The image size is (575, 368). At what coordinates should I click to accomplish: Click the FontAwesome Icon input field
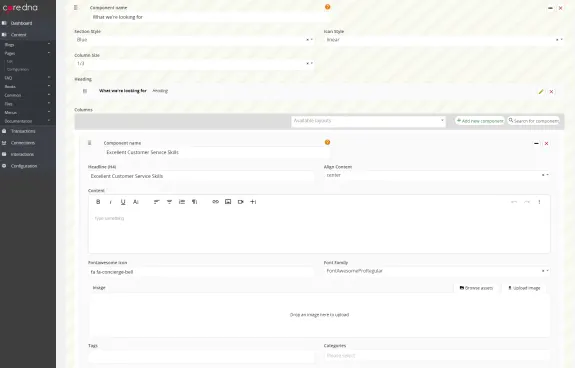click(201, 272)
